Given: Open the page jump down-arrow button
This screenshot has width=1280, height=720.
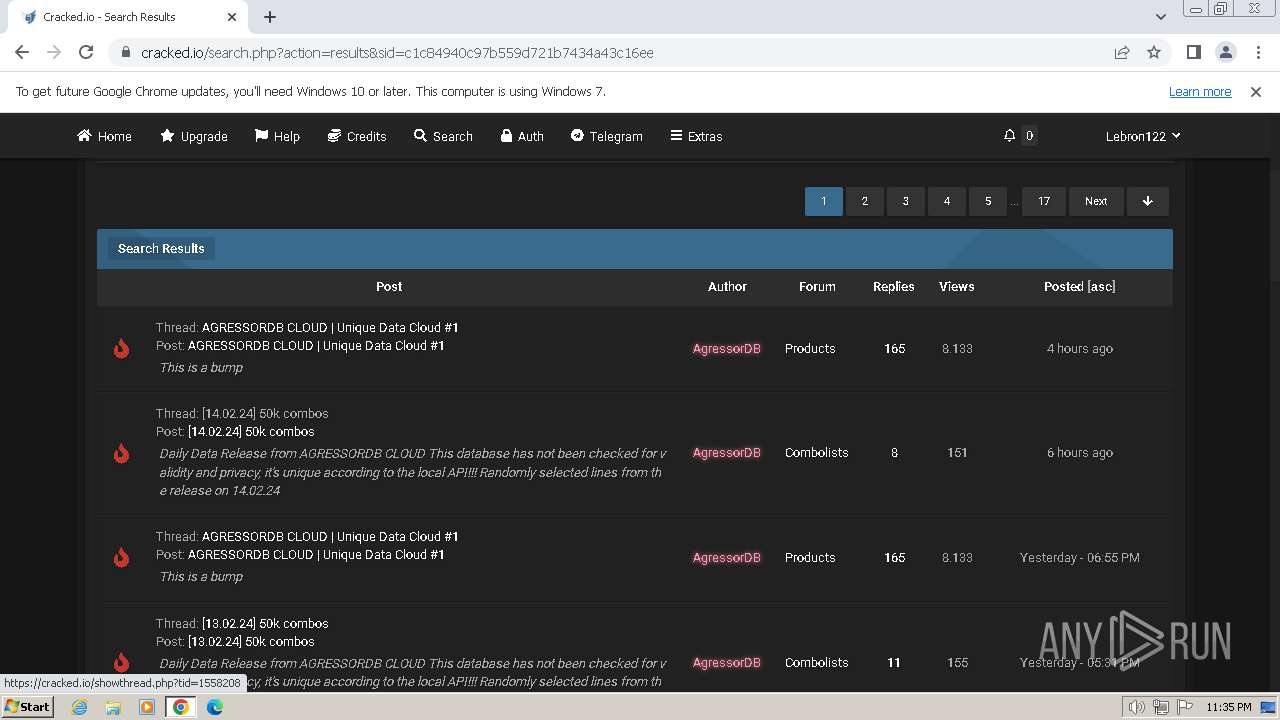Looking at the screenshot, I should tap(1148, 201).
